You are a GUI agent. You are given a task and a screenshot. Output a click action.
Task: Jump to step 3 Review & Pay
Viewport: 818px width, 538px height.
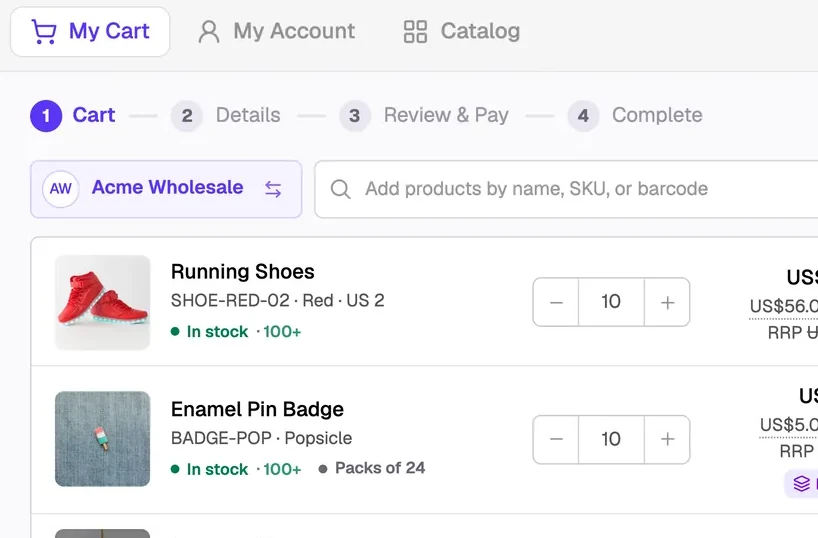click(424, 115)
